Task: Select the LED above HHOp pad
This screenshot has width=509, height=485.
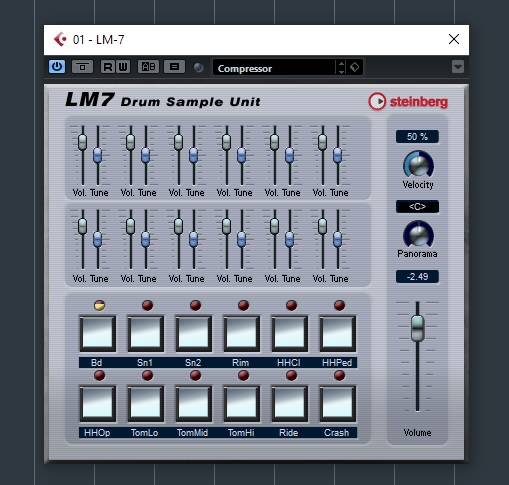Action: (99, 375)
